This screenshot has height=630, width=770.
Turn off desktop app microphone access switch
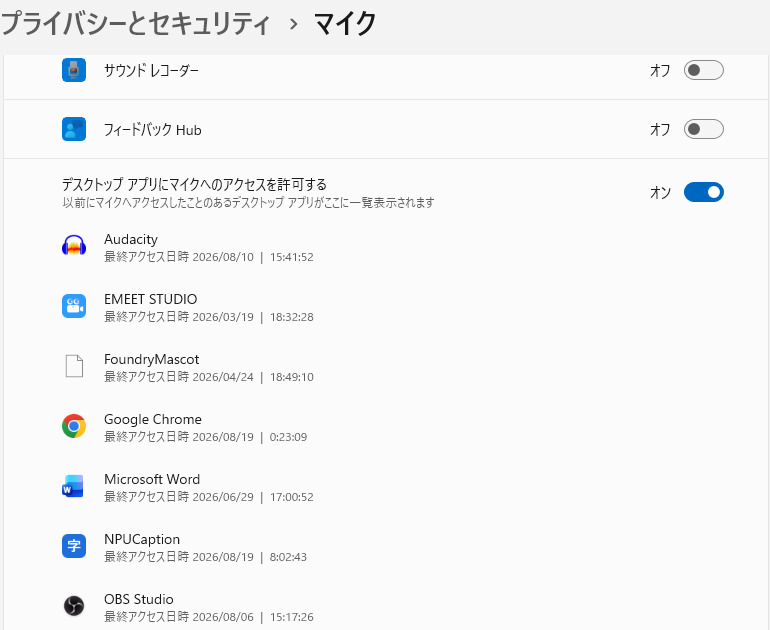tap(703, 192)
